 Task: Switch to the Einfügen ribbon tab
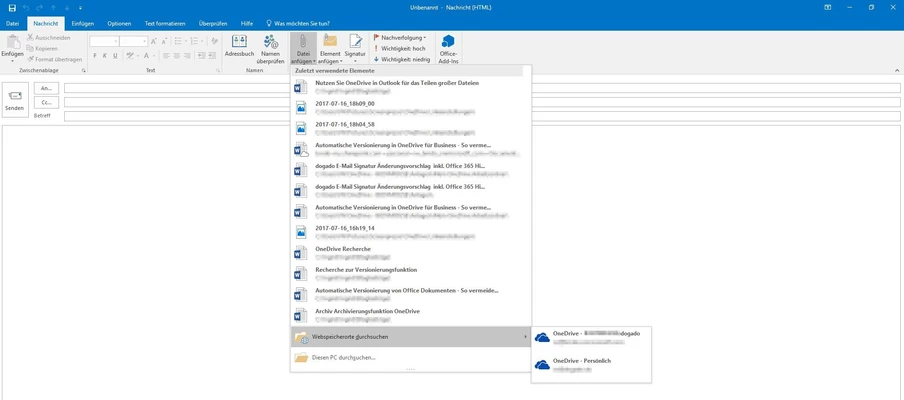click(x=83, y=24)
